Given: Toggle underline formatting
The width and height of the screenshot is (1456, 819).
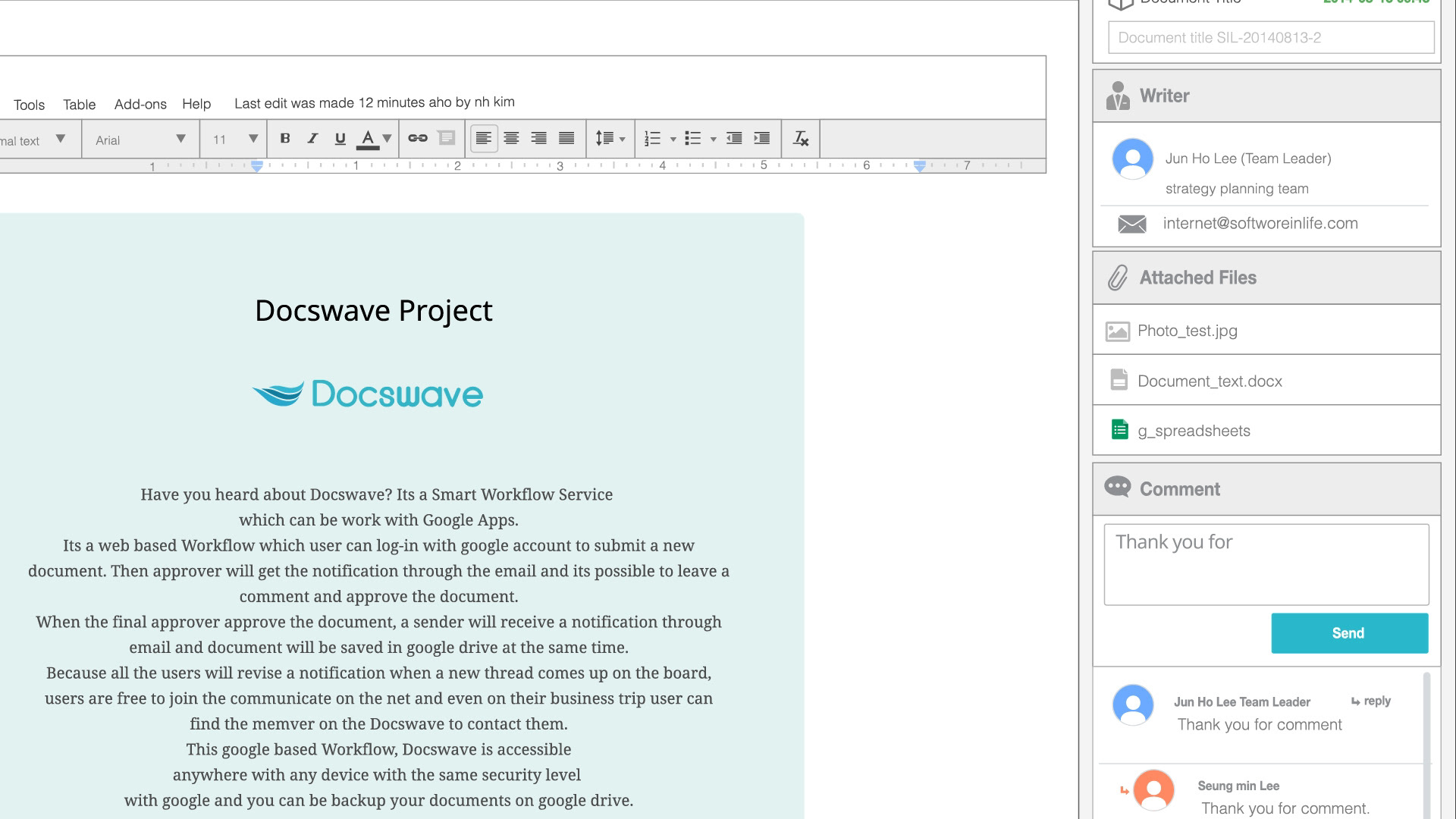Looking at the screenshot, I should click(x=340, y=139).
